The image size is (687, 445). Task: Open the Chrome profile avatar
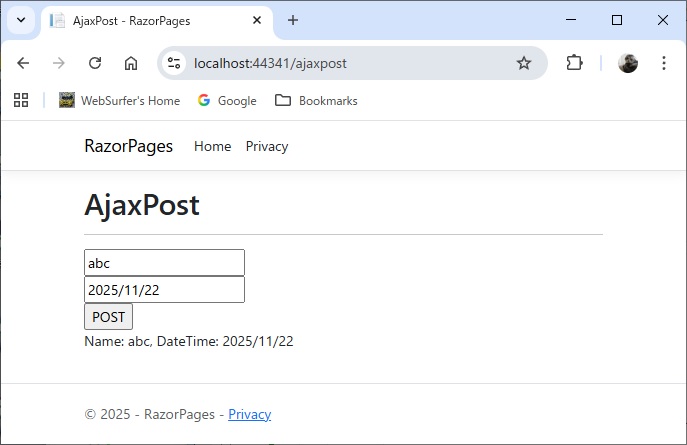(628, 63)
